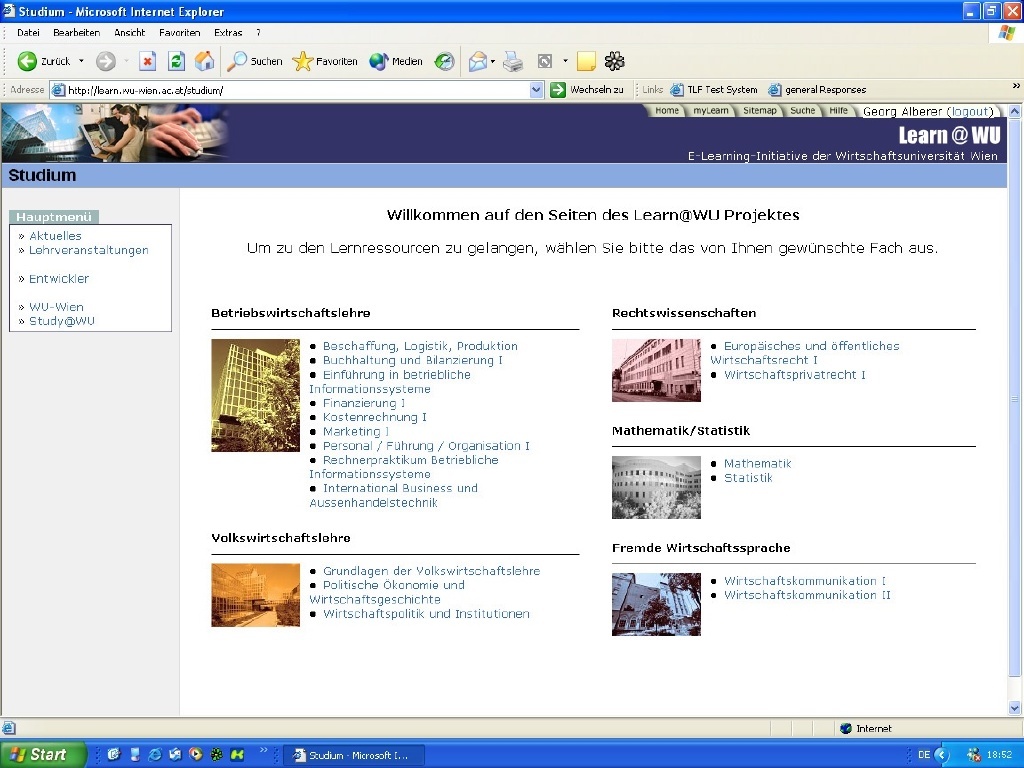Viewport: 1024px width, 768px height.
Task: Expand the address bar dropdown arrow
Action: [x=537, y=90]
